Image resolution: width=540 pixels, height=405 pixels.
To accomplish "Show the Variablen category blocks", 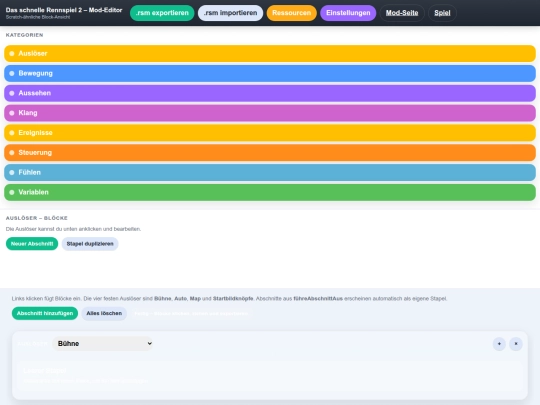I will point(270,192).
